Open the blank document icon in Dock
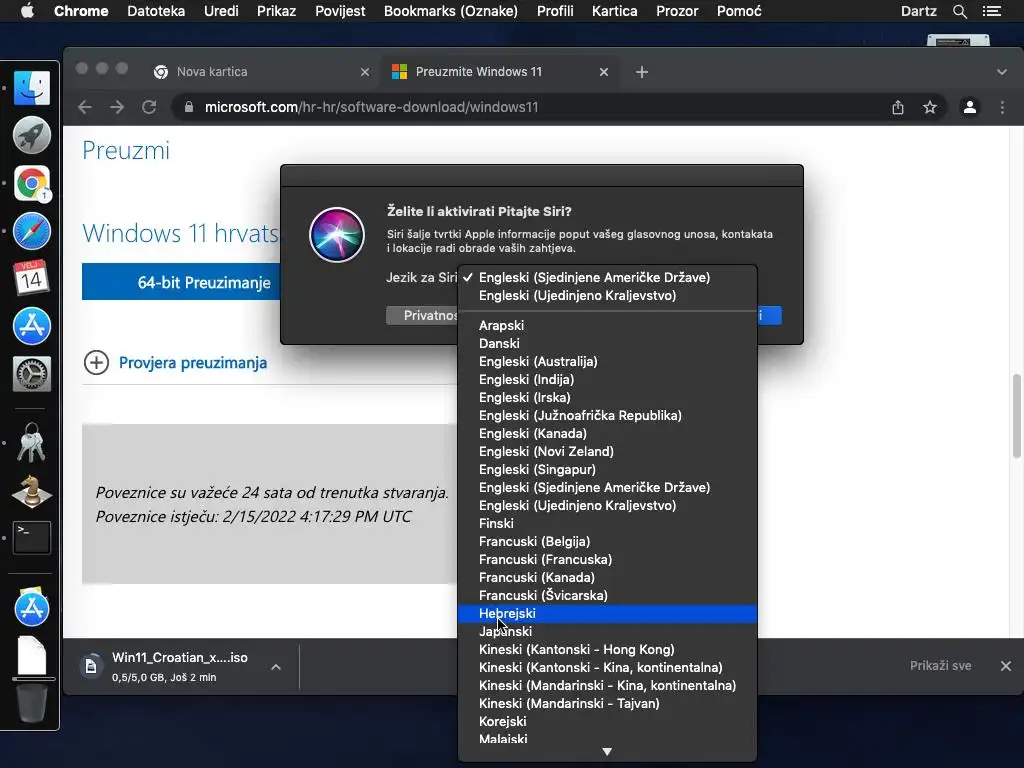Image resolution: width=1024 pixels, height=768 pixels. [31, 655]
